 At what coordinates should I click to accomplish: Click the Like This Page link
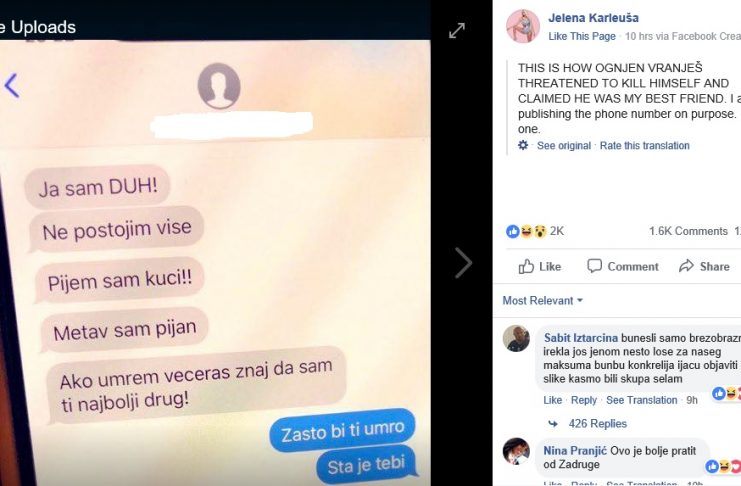coord(582,36)
